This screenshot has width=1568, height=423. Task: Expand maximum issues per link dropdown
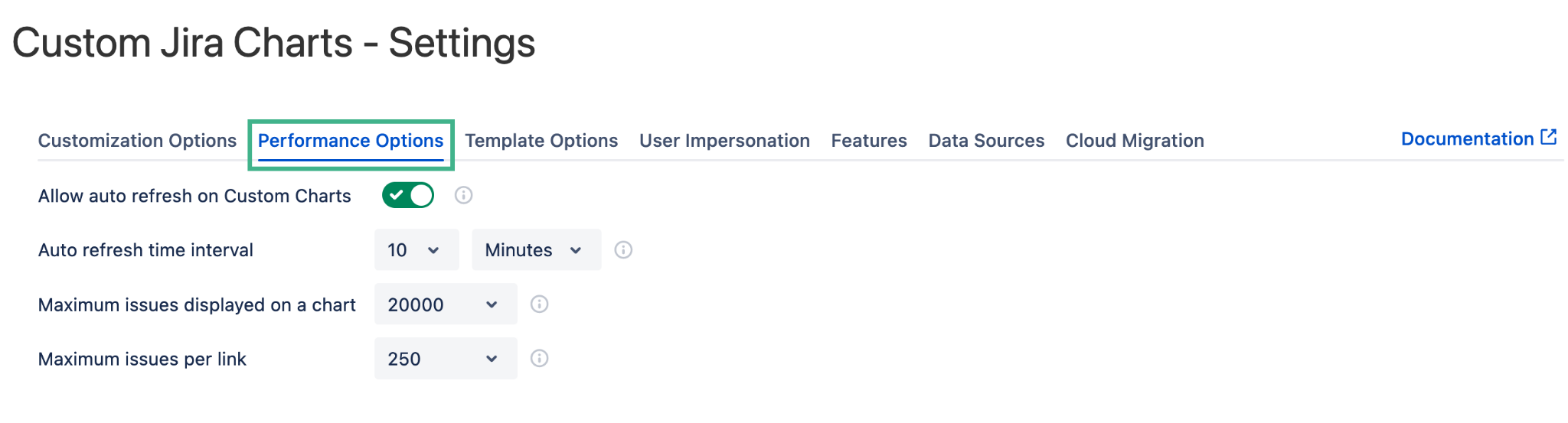pyautogui.click(x=445, y=359)
